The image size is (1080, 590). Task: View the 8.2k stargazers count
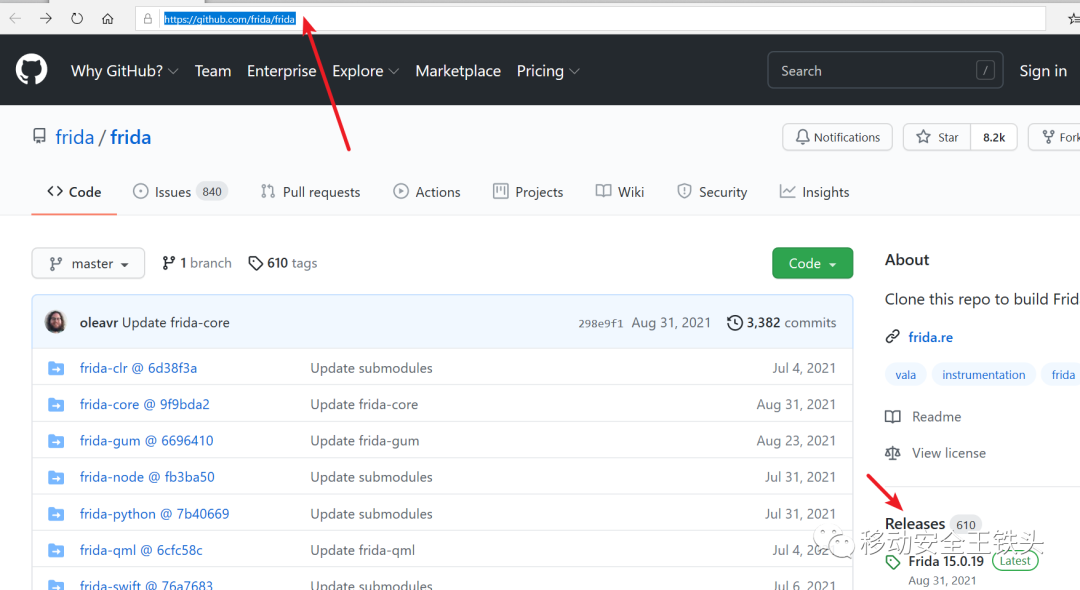coord(994,137)
